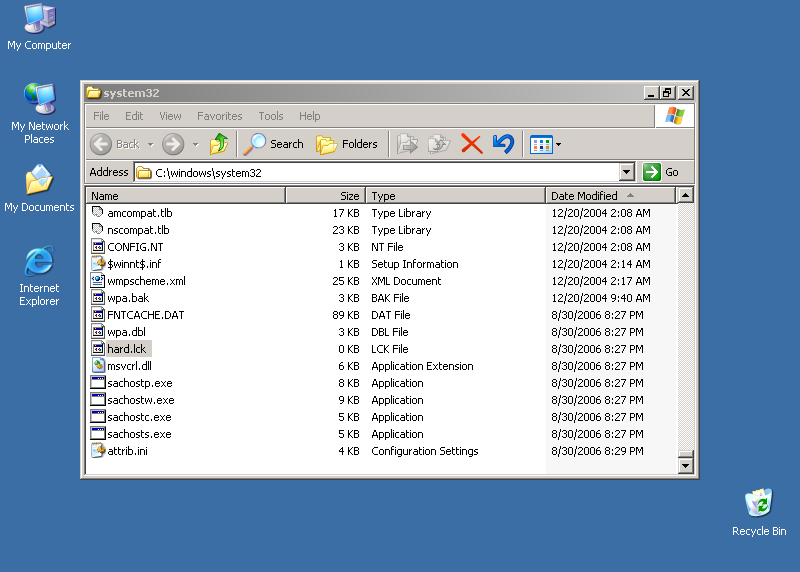Select the hard.lck file icon
The height and width of the screenshot is (572, 800).
tap(97, 349)
